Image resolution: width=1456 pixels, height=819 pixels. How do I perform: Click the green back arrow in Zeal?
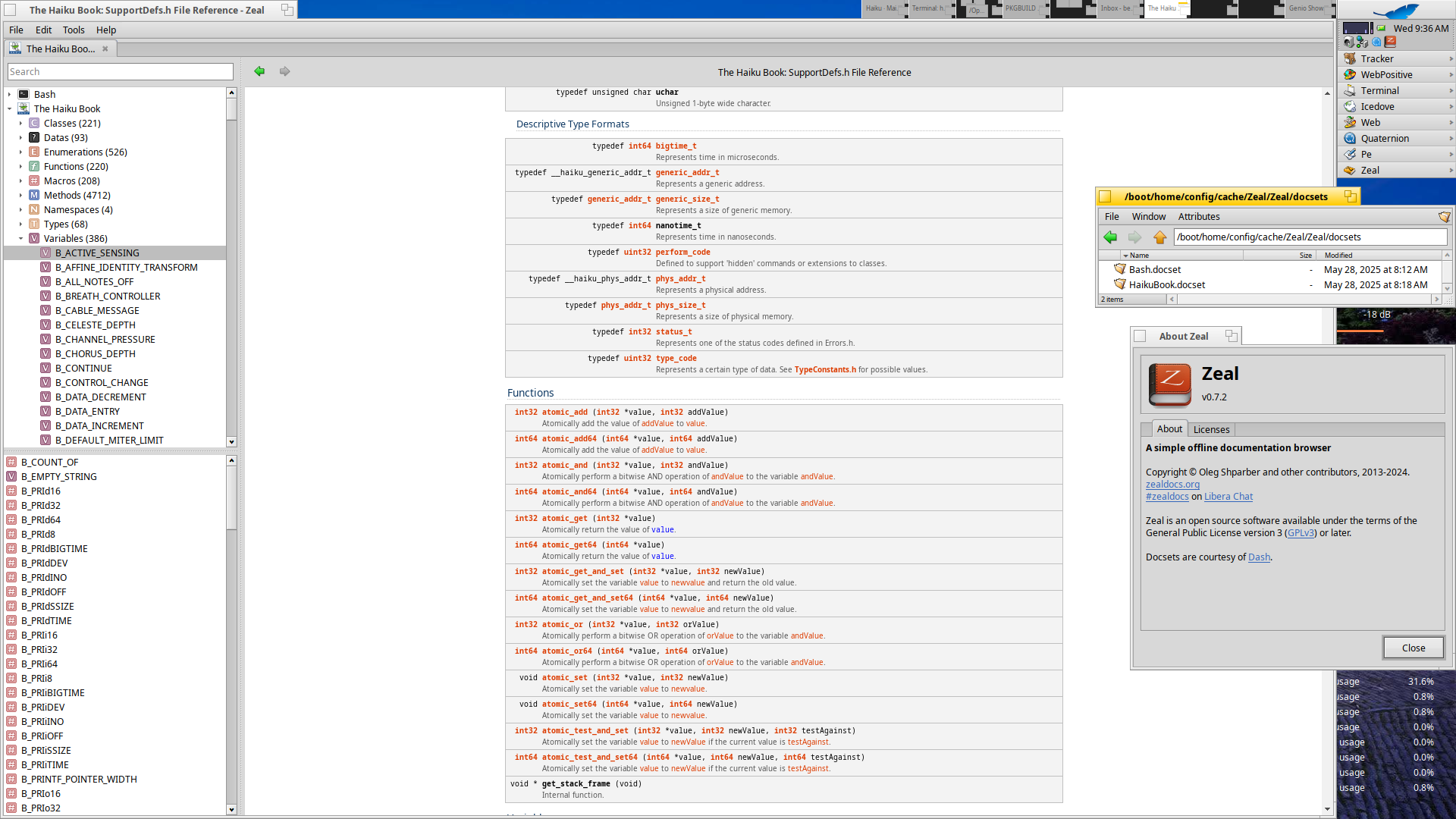click(259, 71)
